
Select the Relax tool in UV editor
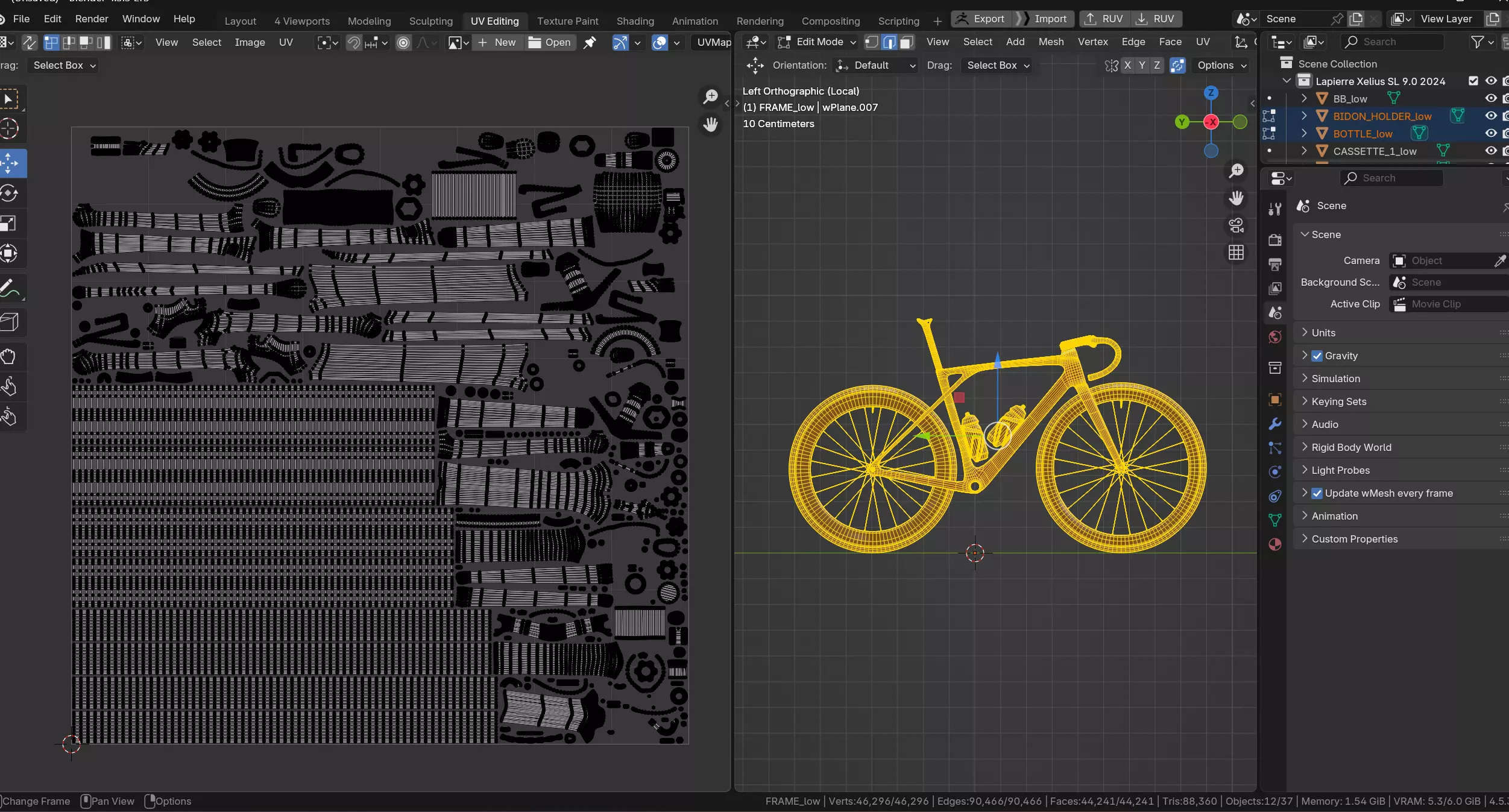pos(8,386)
